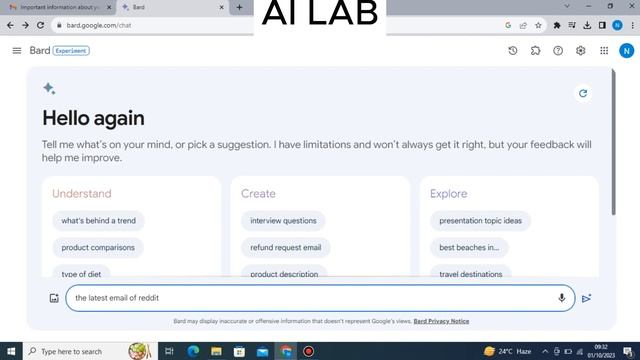Viewport: 640px width, 360px height.
Task: Open Task View on the taskbar
Action: [x=169, y=351]
